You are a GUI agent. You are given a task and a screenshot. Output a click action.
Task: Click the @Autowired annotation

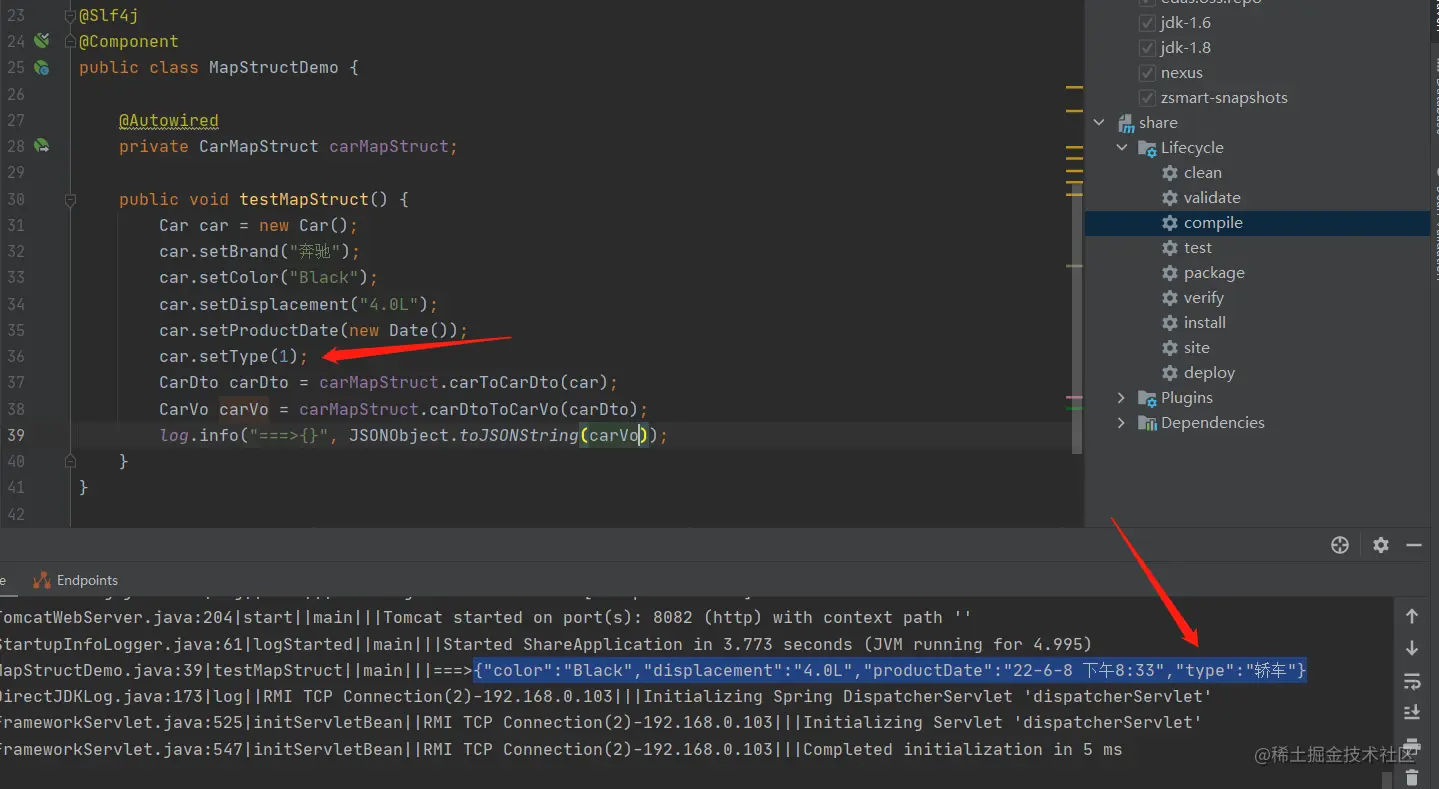click(169, 120)
